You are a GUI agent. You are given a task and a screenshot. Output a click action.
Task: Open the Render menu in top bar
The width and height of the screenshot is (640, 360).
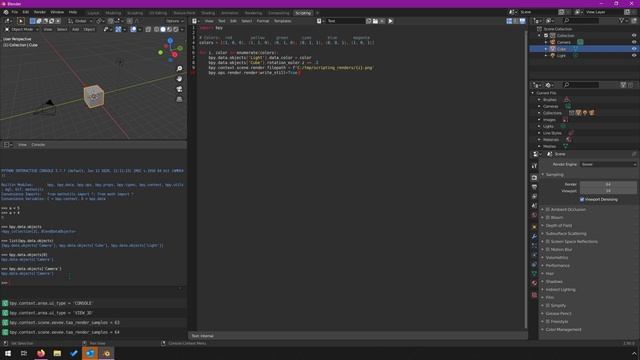tap(40, 12)
